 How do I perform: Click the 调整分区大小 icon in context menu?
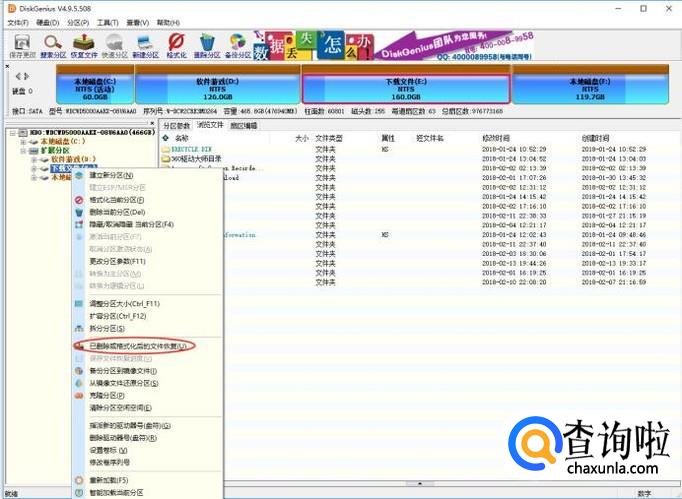click(79, 304)
